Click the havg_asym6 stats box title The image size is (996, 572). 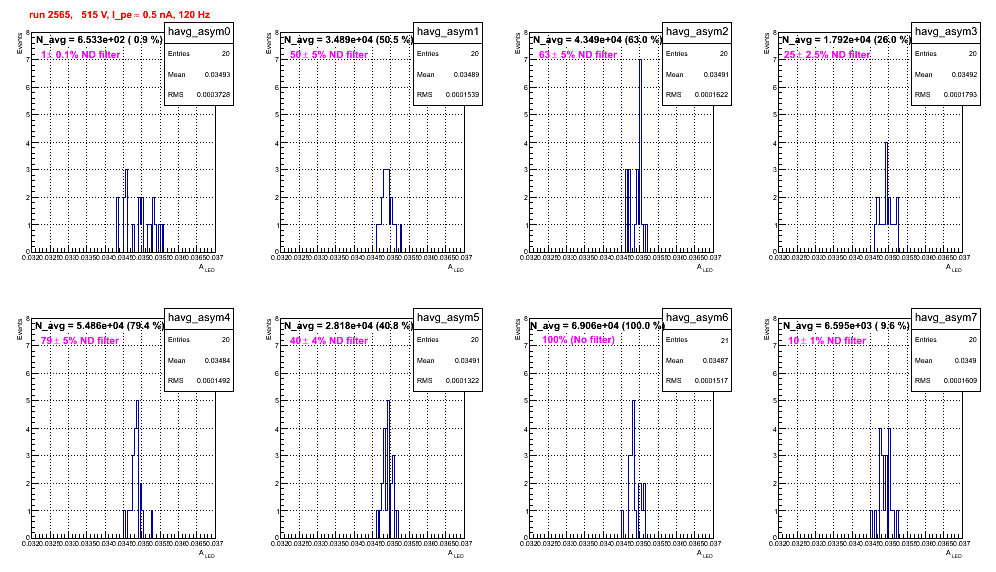pos(697,318)
